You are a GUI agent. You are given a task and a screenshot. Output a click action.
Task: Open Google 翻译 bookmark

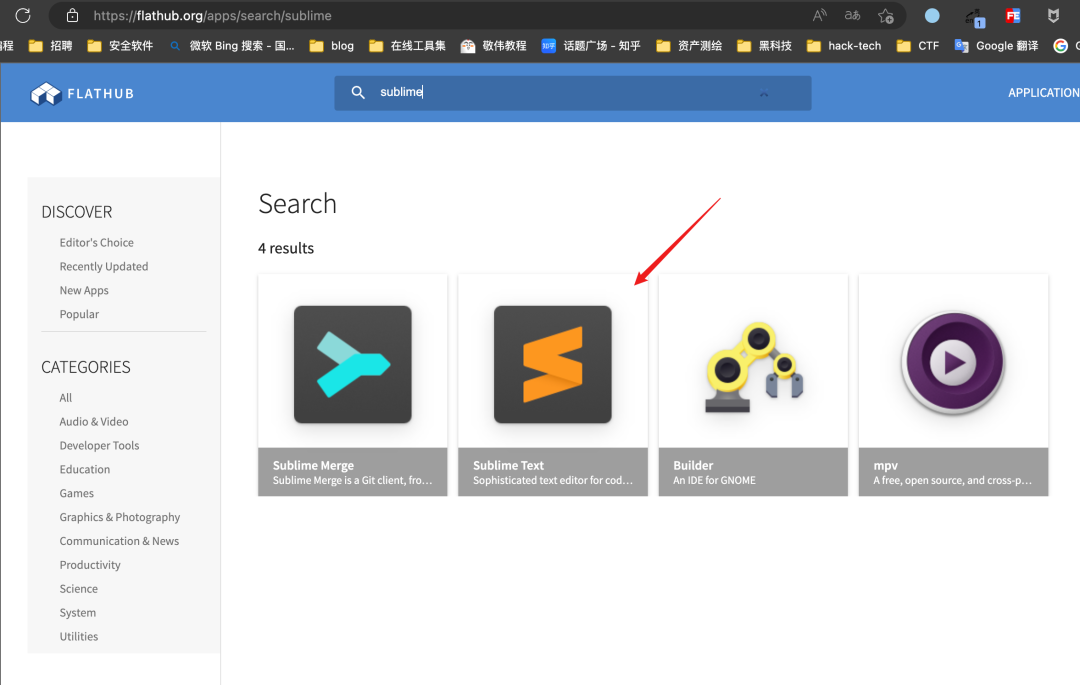point(996,45)
